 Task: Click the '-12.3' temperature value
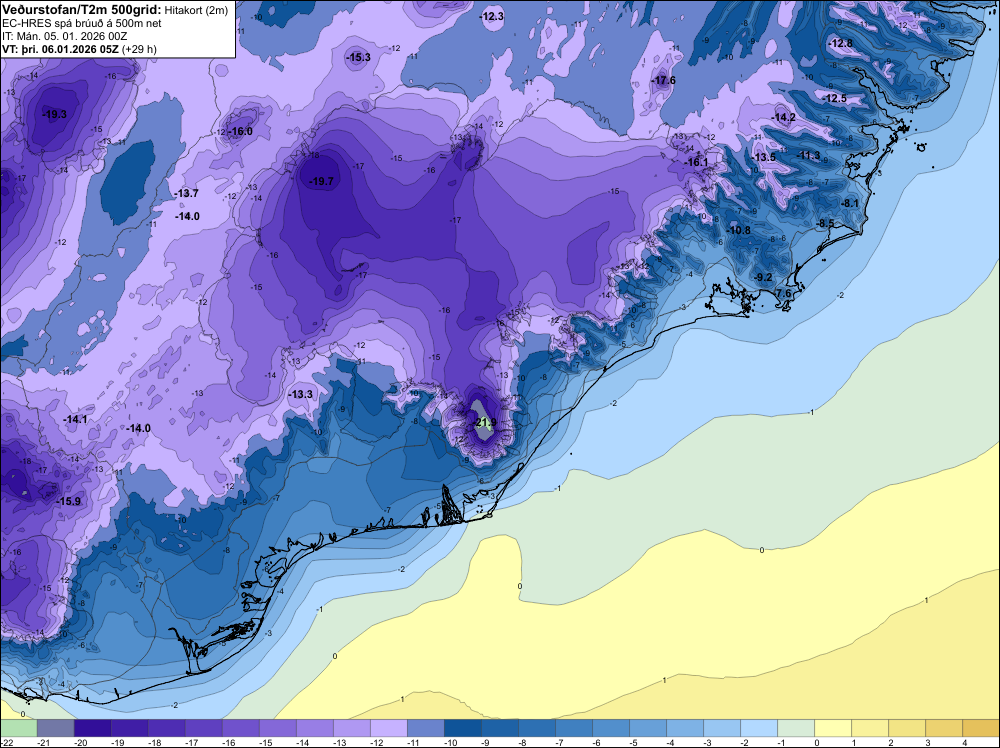coord(492,17)
